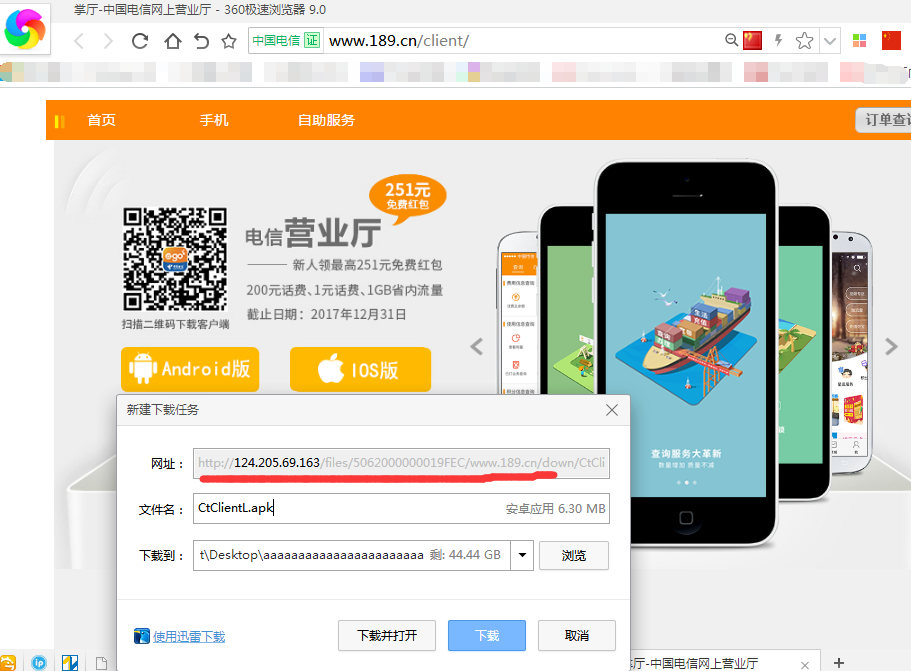Click the address bar URL www.189.cn/client/
The width and height of the screenshot is (911, 671).
coord(399,41)
